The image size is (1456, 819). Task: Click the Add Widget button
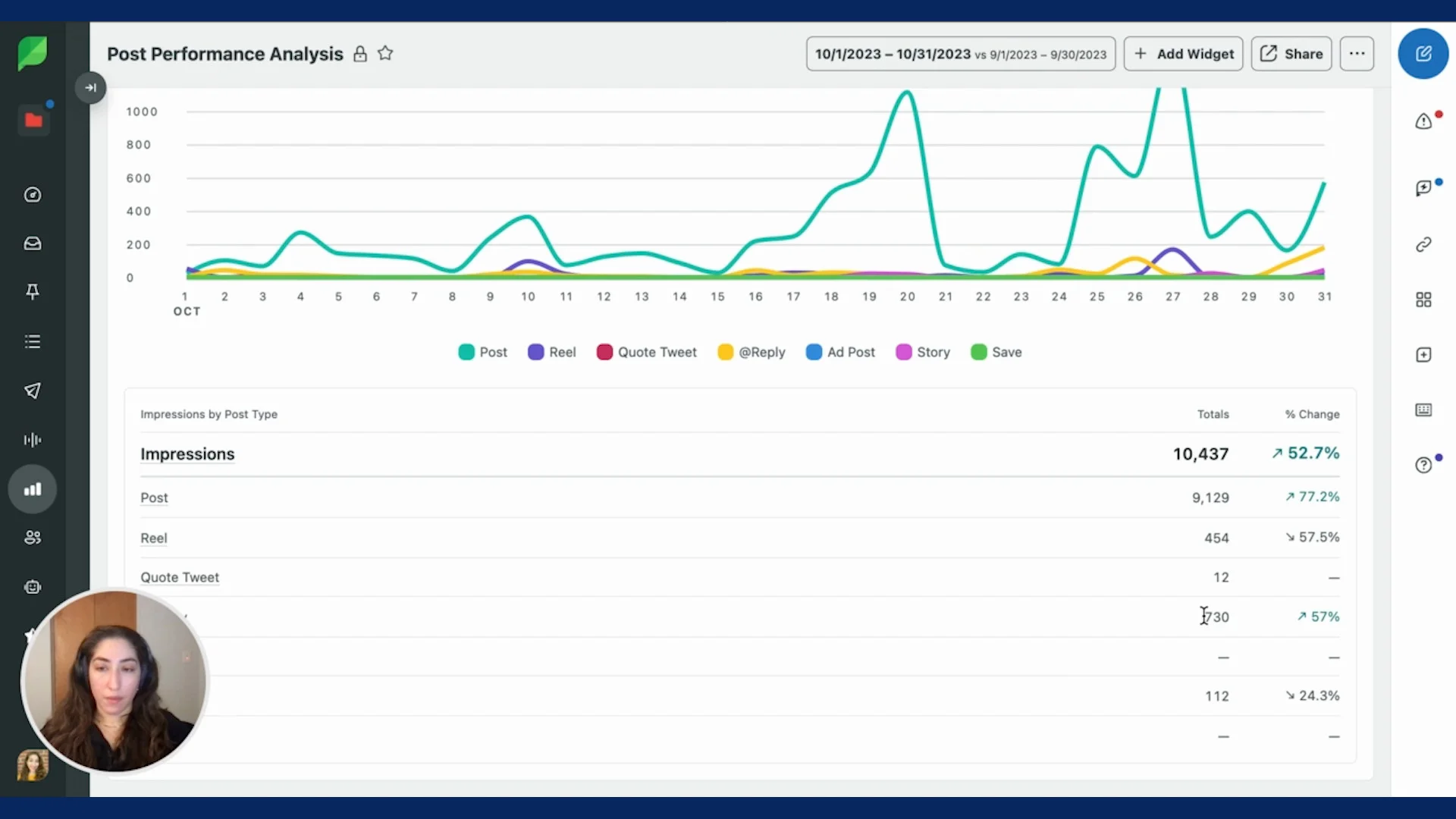coord(1183,54)
